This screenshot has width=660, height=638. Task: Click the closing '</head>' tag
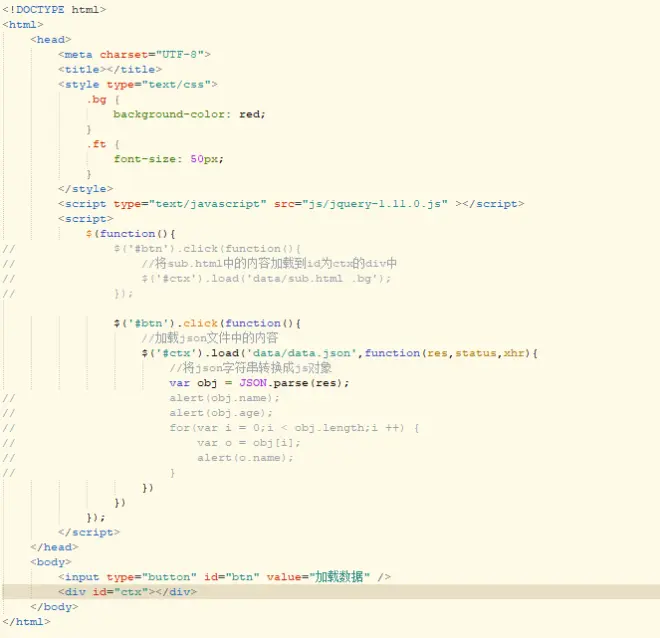click(x=54, y=548)
